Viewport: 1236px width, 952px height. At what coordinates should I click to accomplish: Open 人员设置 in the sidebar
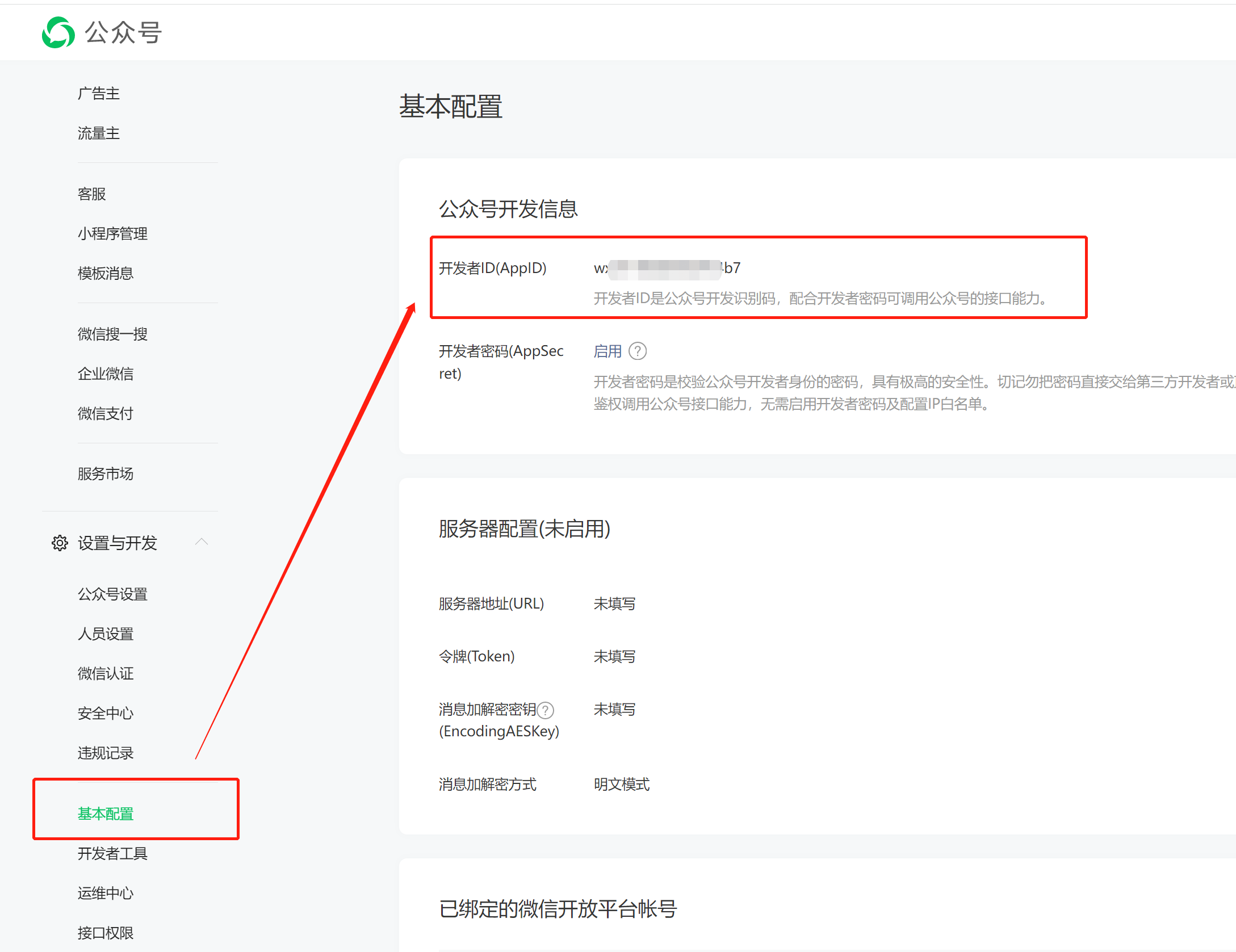(x=106, y=634)
